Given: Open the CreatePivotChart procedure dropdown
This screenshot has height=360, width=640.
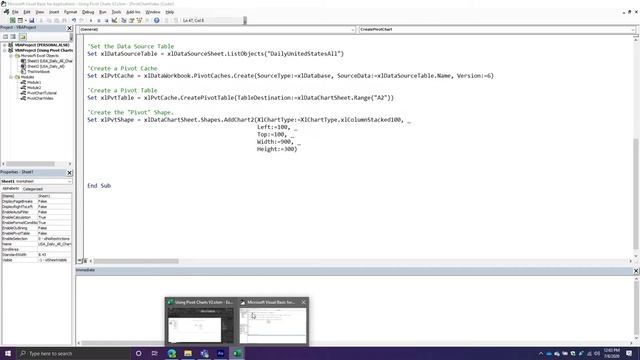Looking at the screenshot, I should (632, 29).
